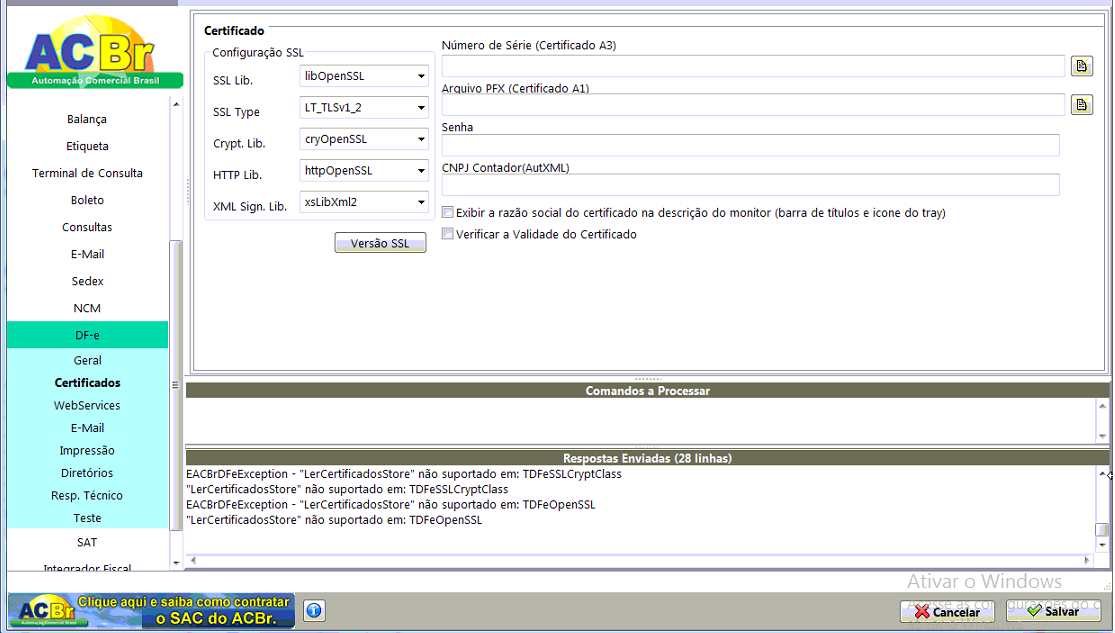Click sidebar scrollbar down arrow
1115x633 pixels.
tap(176, 563)
